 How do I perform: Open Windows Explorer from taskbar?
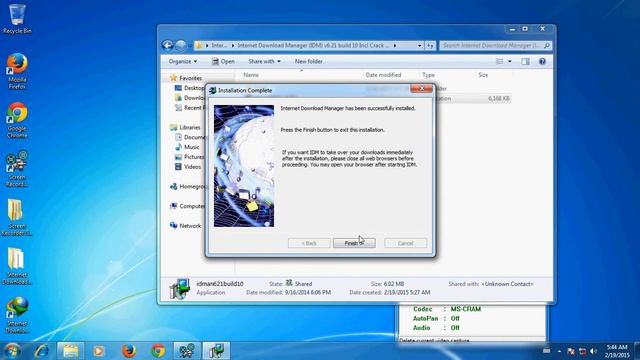click(70, 351)
